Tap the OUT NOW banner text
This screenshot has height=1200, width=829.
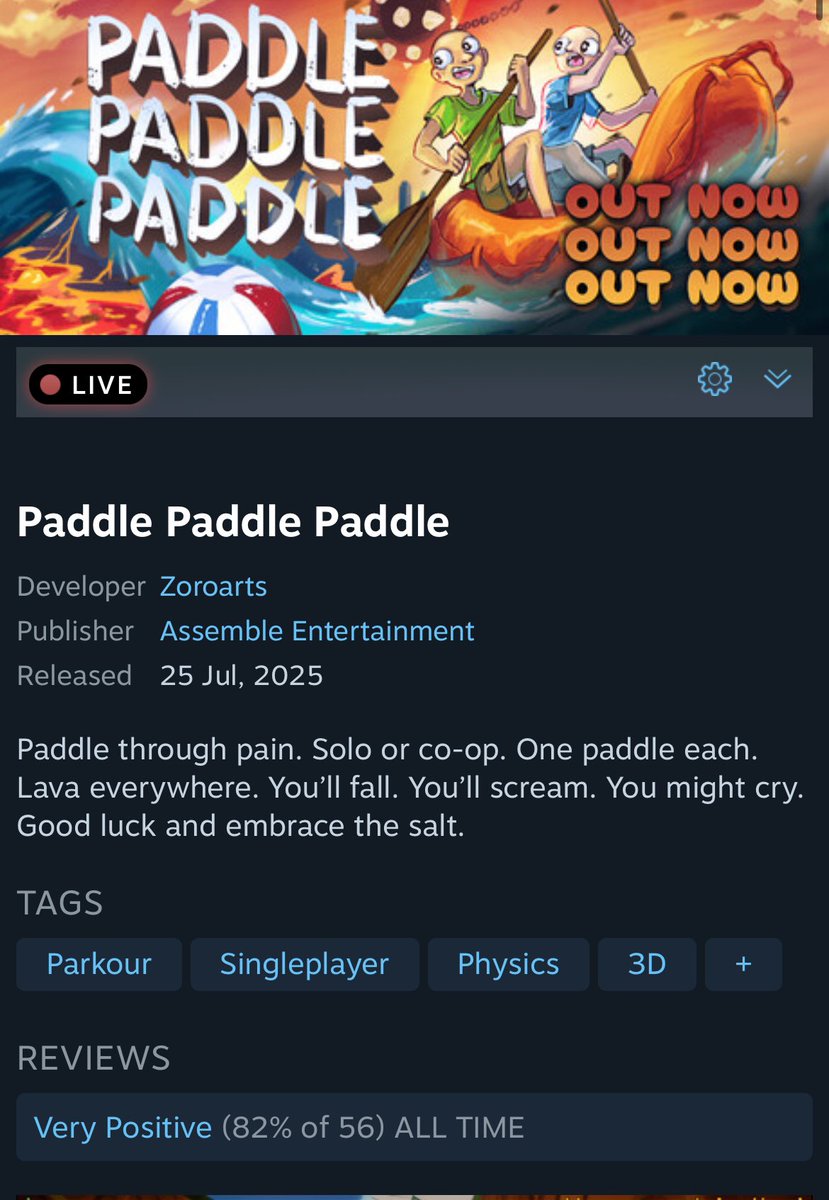click(683, 245)
